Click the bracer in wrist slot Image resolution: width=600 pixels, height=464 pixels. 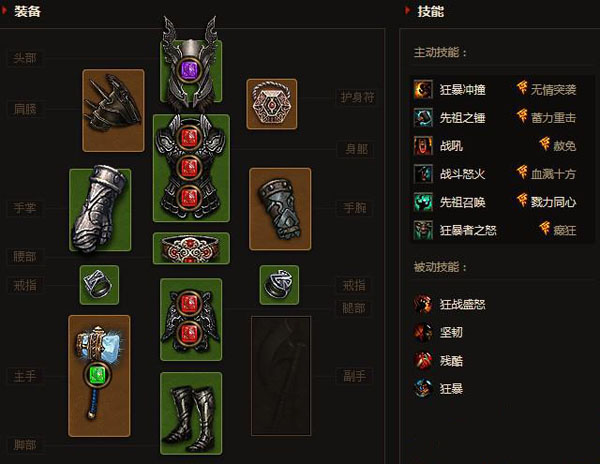pyautogui.click(x=280, y=209)
